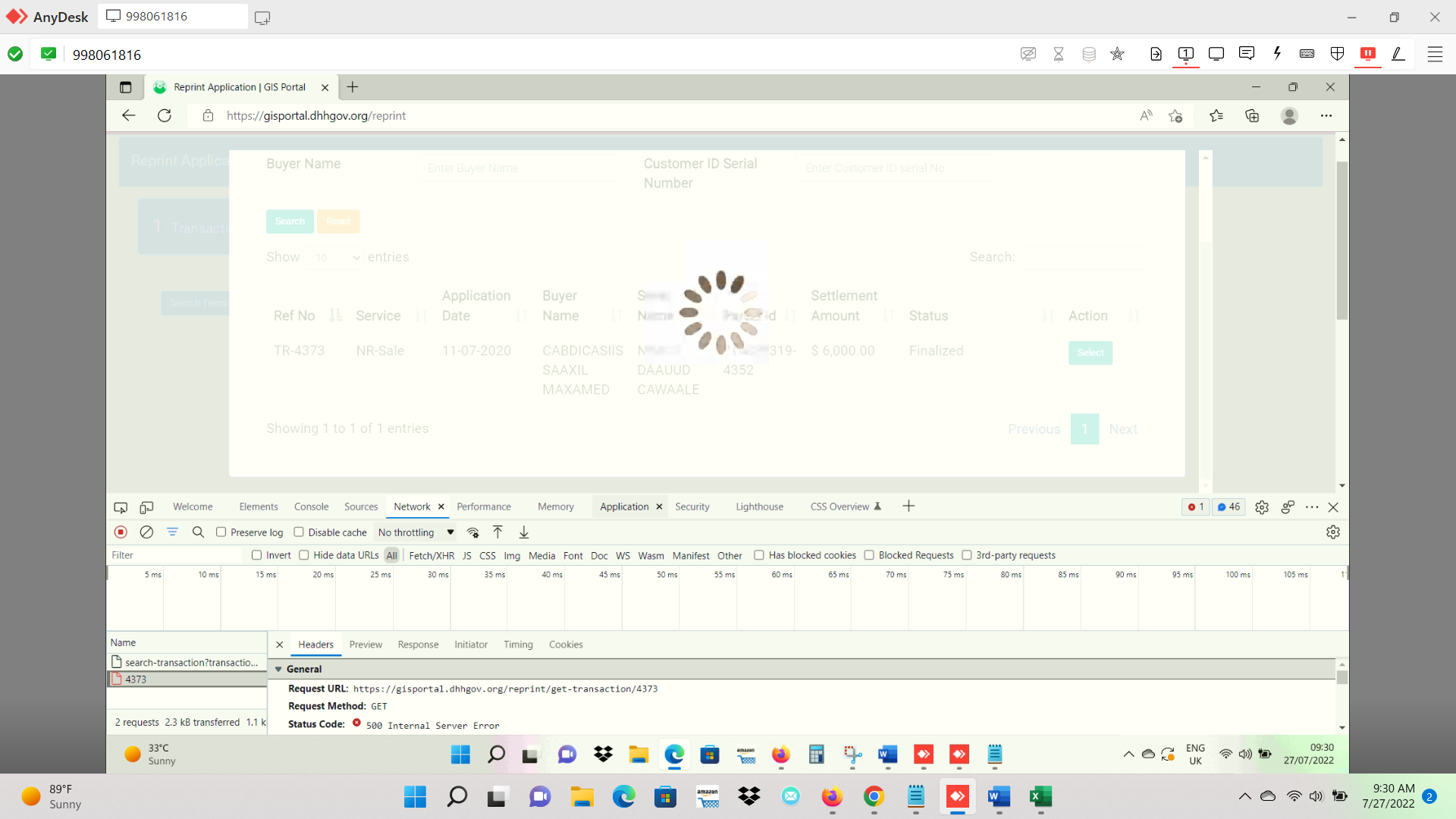Go back in the remote Edge browser

tap(128, 116)
